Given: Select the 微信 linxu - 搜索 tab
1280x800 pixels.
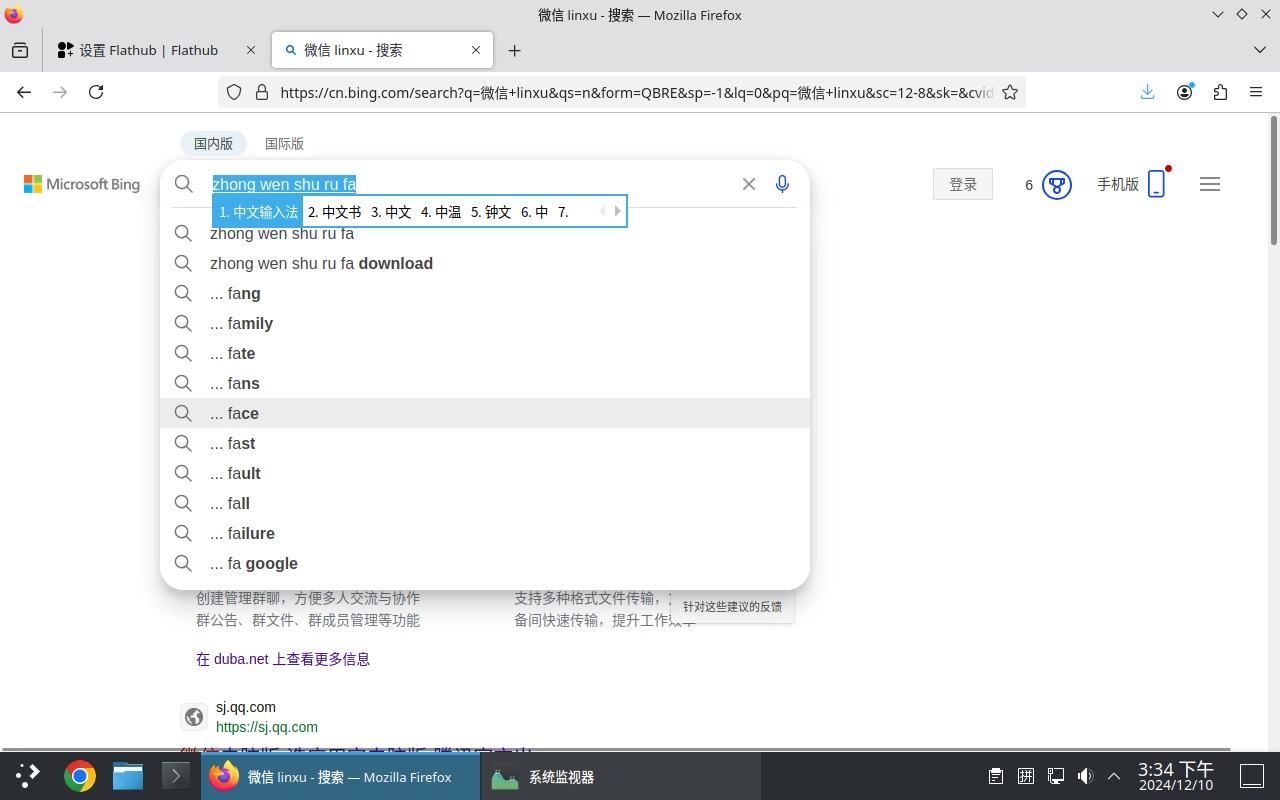Looking at the screenshot, I should 382,50.
